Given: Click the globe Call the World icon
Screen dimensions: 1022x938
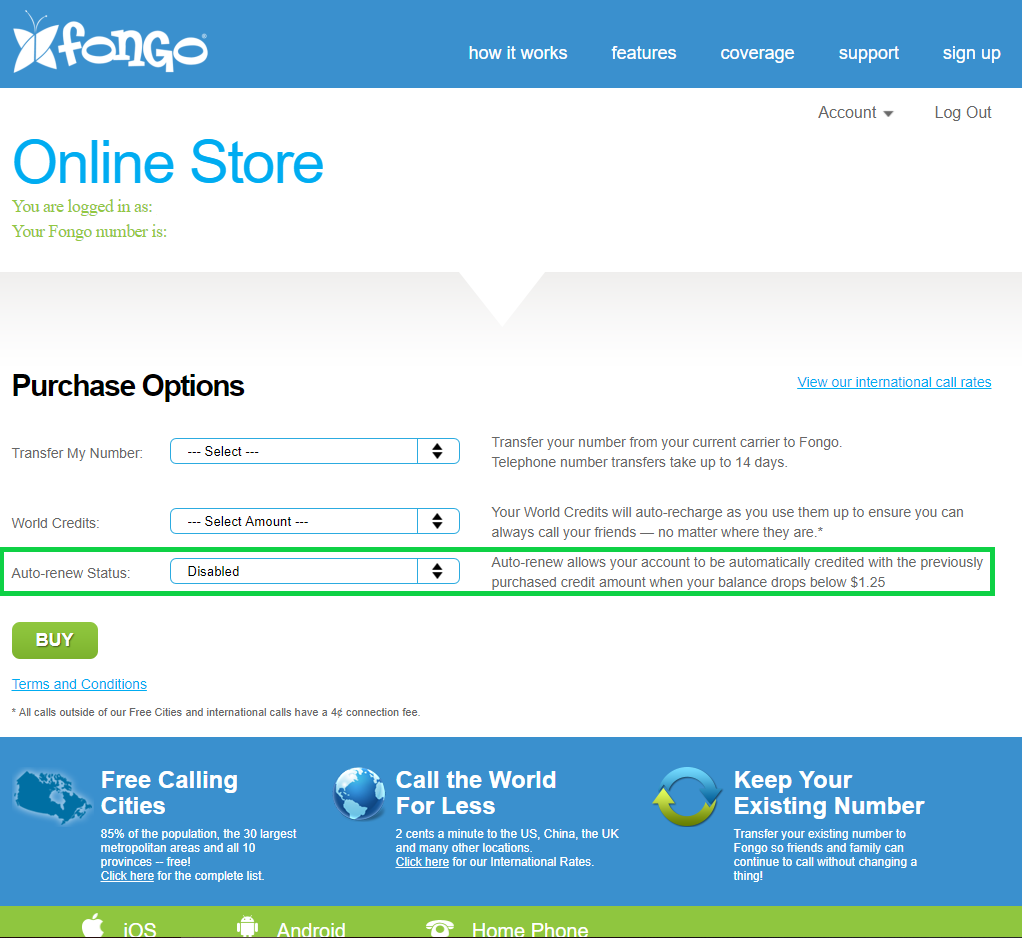Looking at the screenshot, I should 359,794.
